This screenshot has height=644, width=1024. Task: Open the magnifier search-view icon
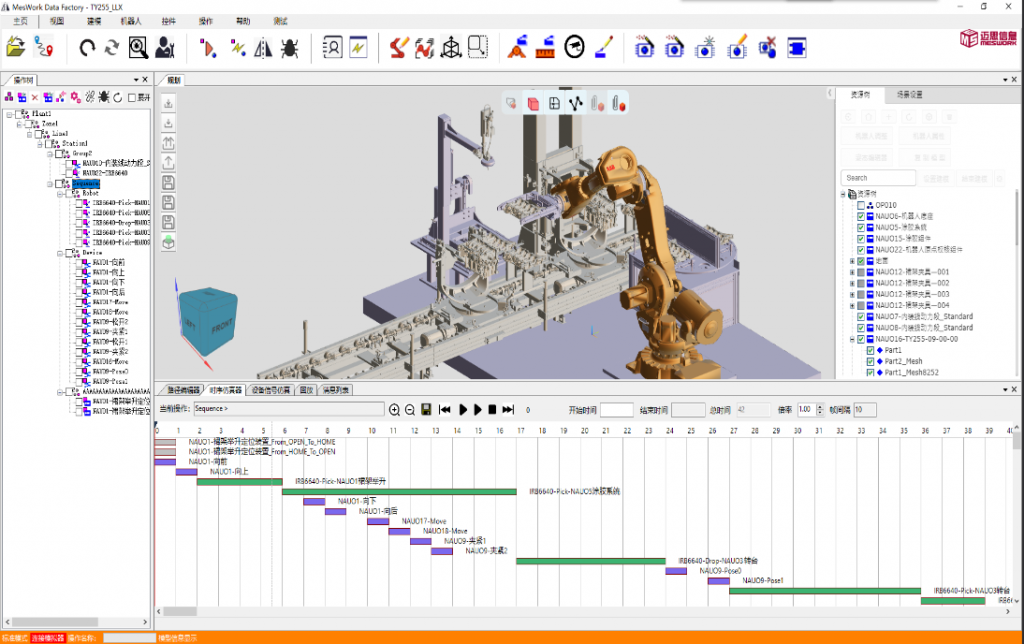click(138, 48)
